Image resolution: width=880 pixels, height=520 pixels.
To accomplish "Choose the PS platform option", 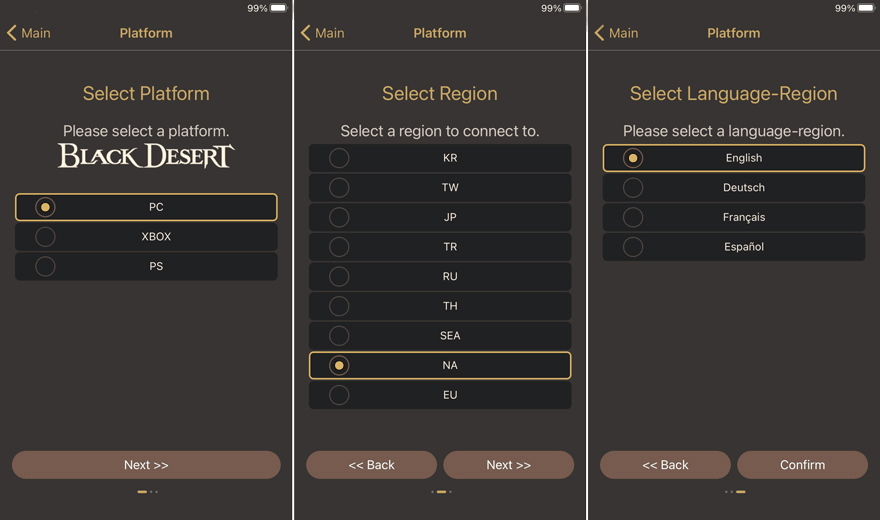I will 146,266.
